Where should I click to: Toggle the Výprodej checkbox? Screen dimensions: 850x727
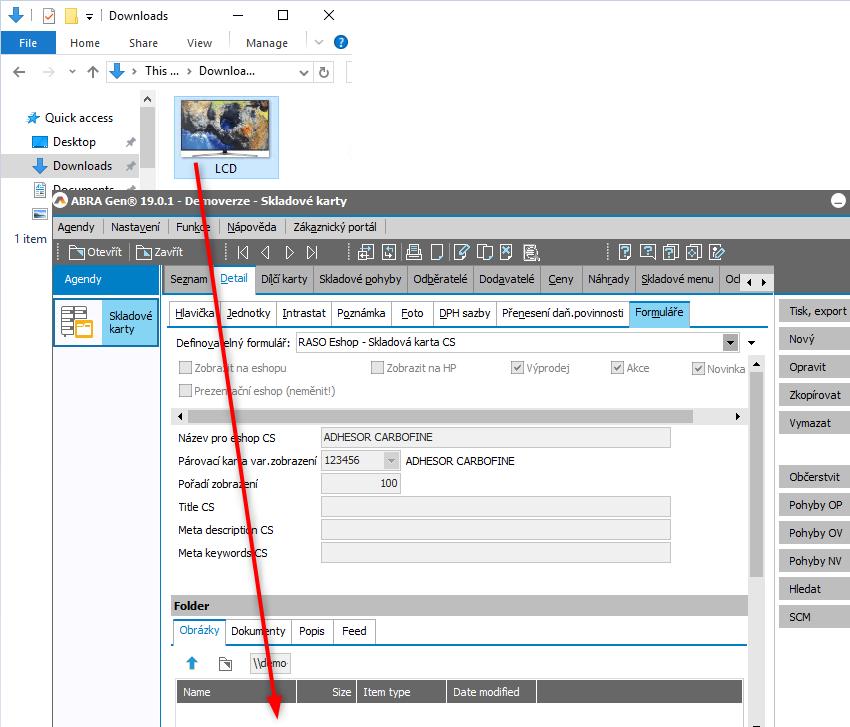click(x=517, y=368)
